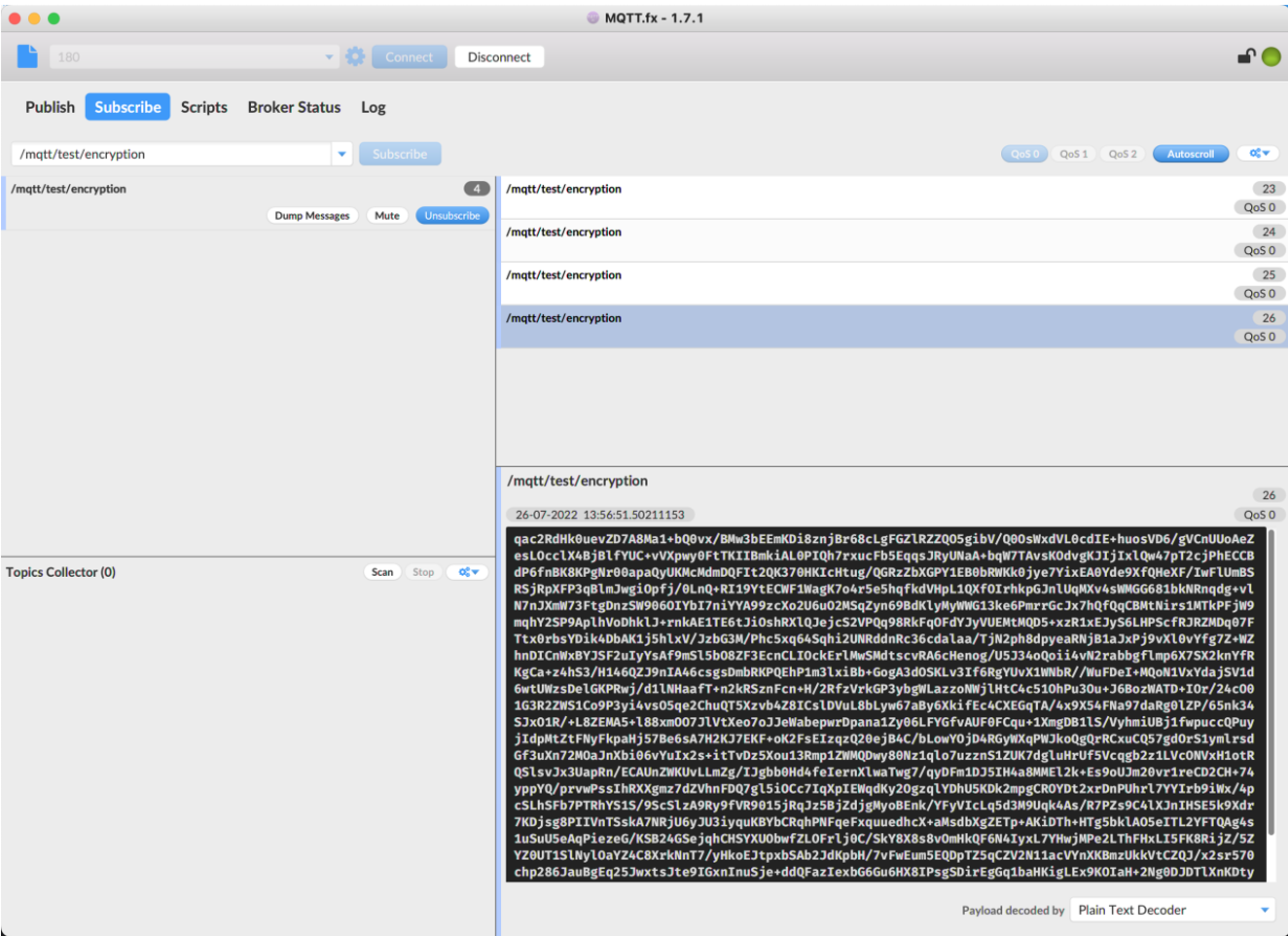Expand the connection profile dropdown
This screenshot has width=1288, height=936.
[x=329, y=56]
